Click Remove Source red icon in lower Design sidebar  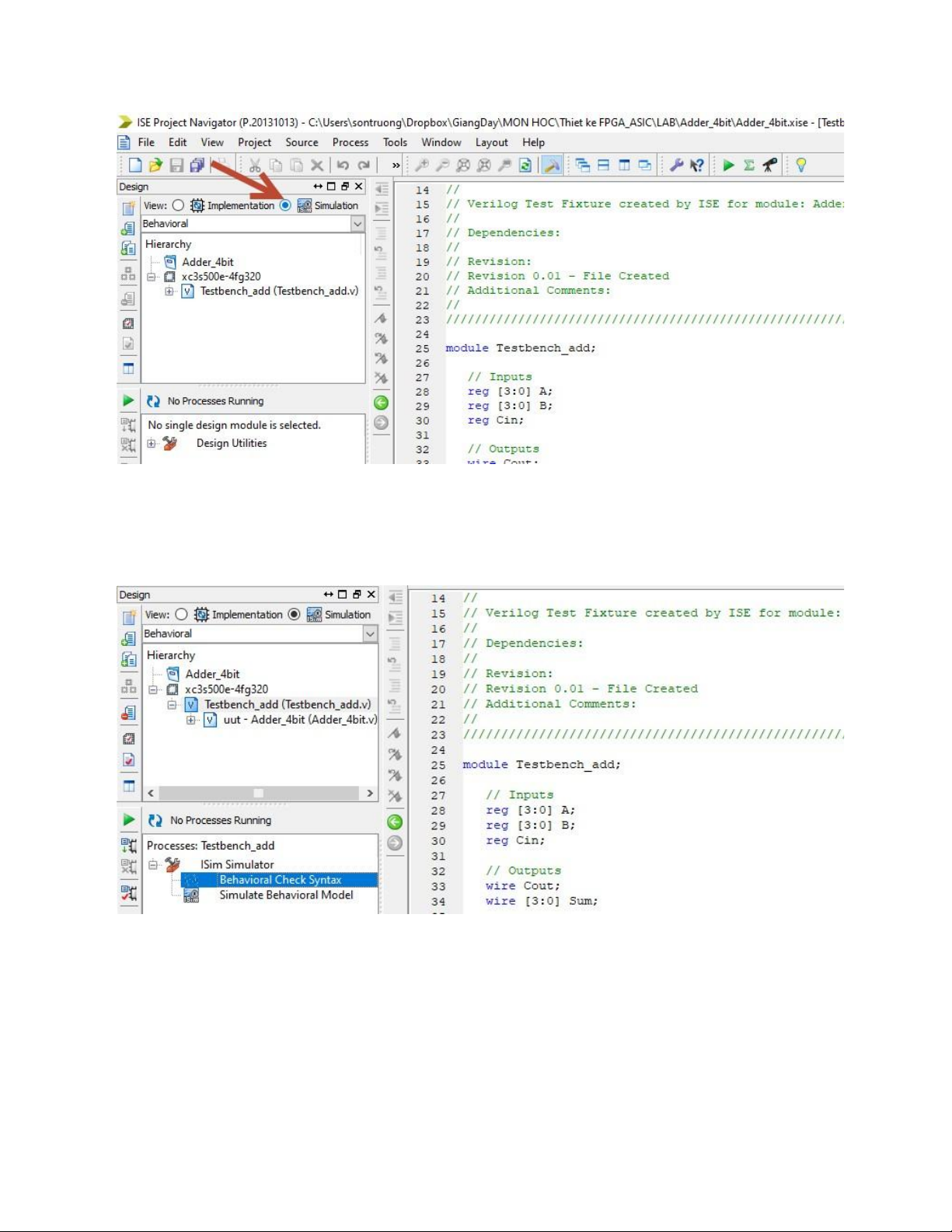coord(129,712)
